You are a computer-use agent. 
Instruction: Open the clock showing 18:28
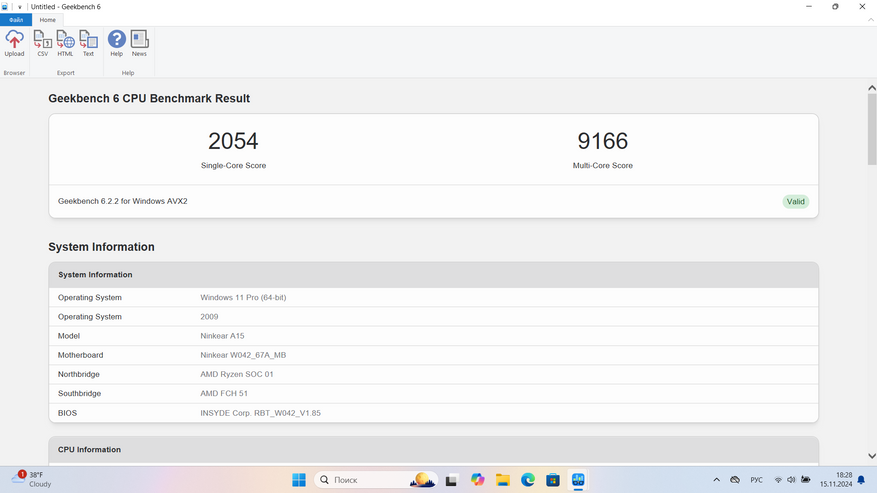point(836,480)
